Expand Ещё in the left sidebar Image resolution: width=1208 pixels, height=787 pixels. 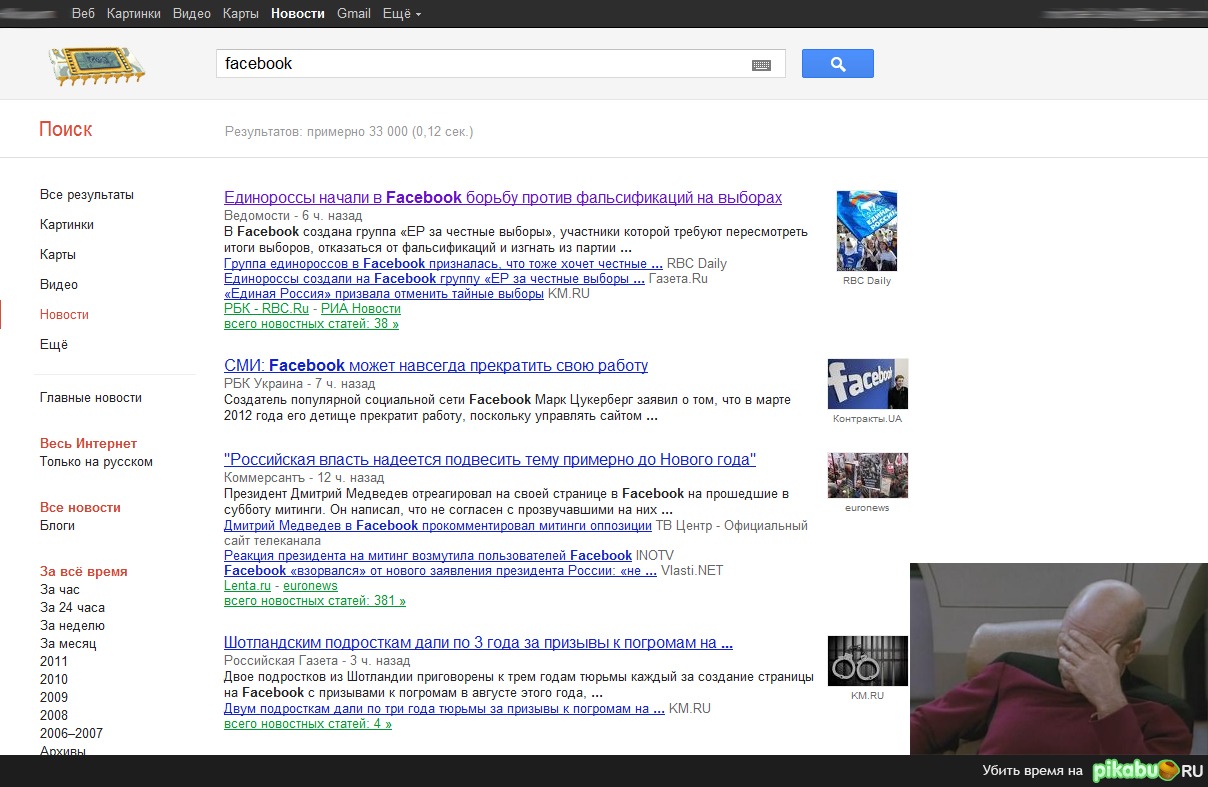(x=54, y=345)
